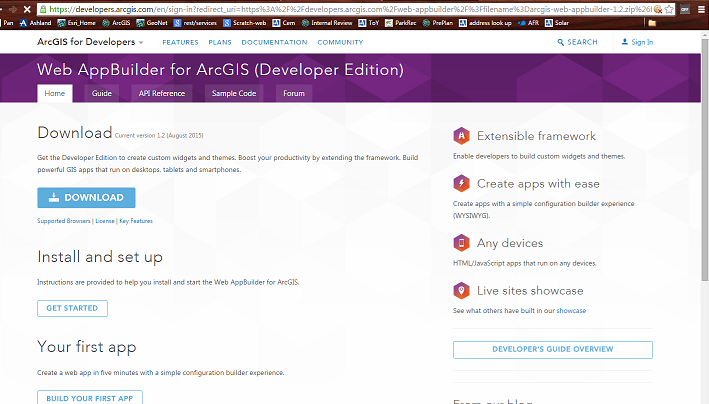Click the blue DOWNLOAD button
The height and width of the screenshot is (404, 709).
pyautogui.click(x=86, y=198)
